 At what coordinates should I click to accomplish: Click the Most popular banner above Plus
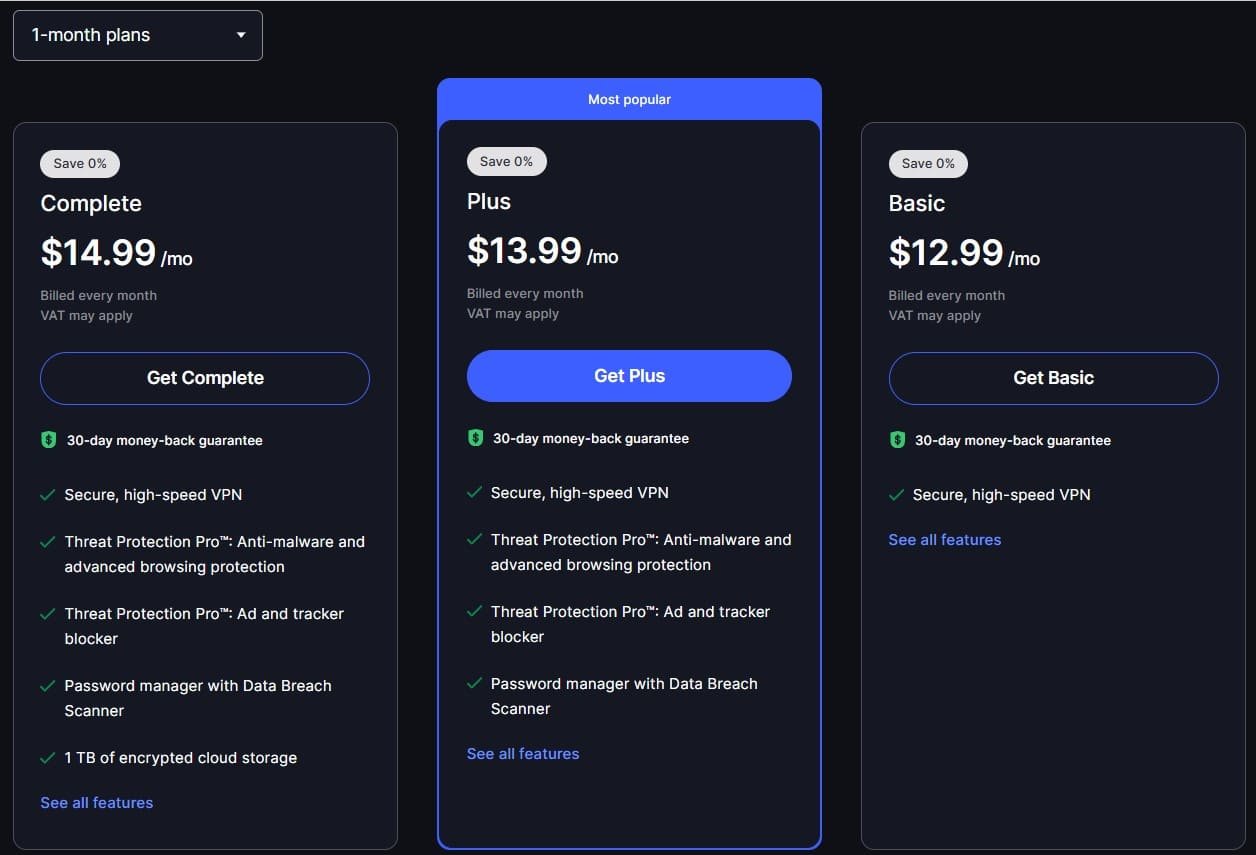[629, 99]
